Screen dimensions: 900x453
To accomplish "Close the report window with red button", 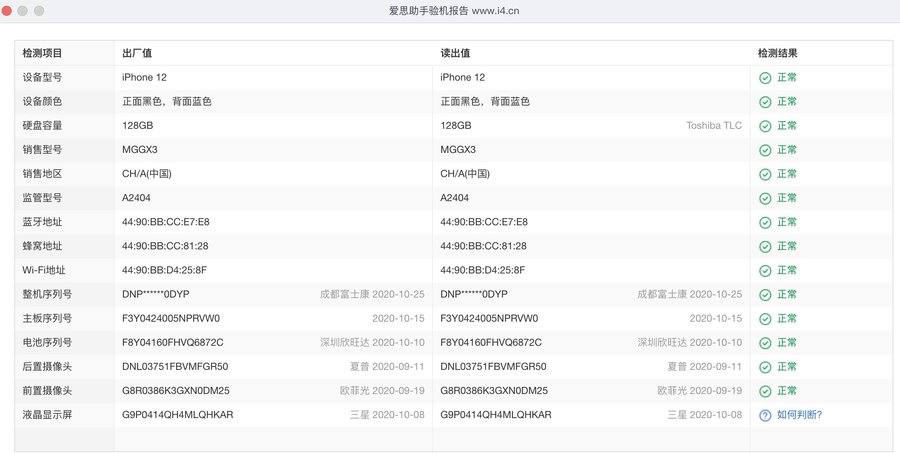I will [6, 11].
